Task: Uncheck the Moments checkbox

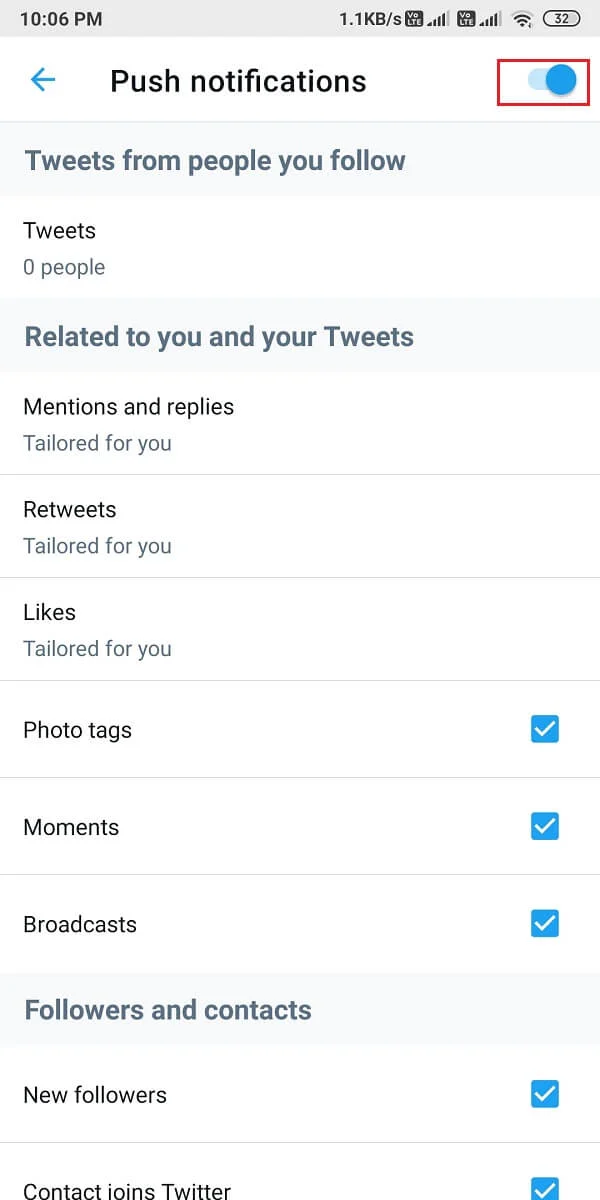Action: tap(545, 827)
